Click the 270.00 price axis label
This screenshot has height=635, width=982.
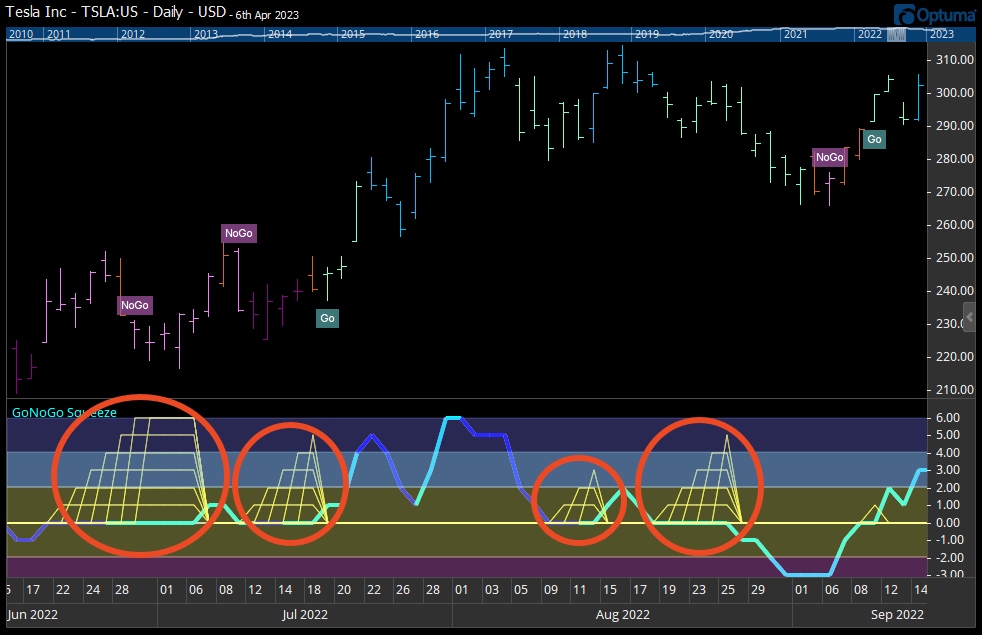coord(955,192)
